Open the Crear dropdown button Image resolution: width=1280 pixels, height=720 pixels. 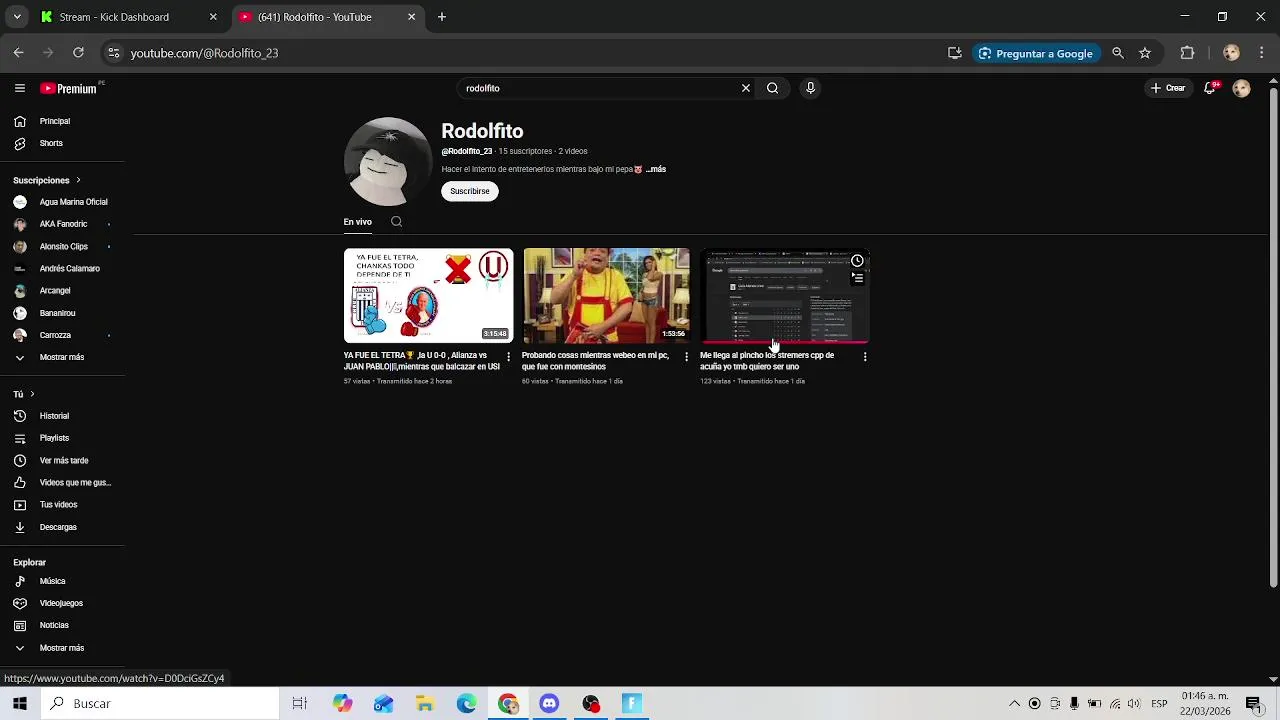click(1168, 88)
